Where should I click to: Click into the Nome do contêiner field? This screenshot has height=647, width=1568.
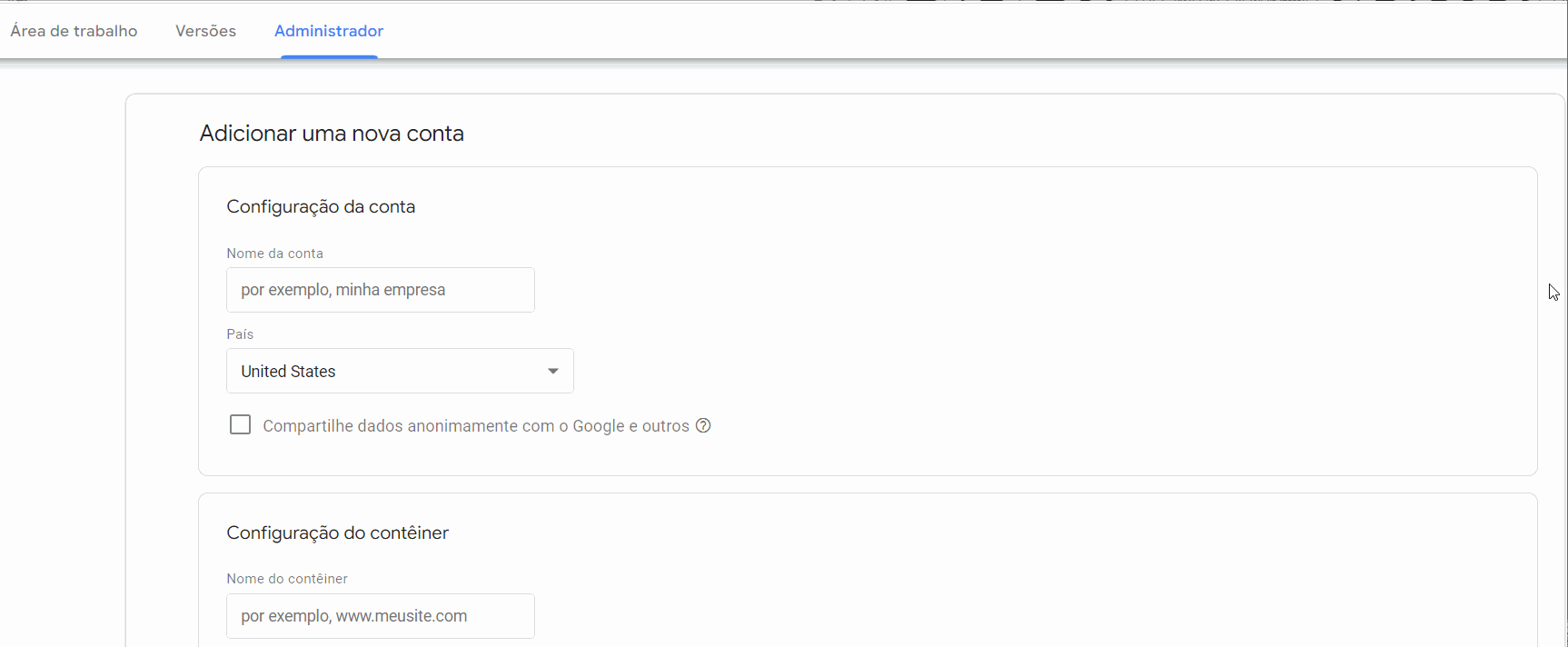(x=380, y=616)
